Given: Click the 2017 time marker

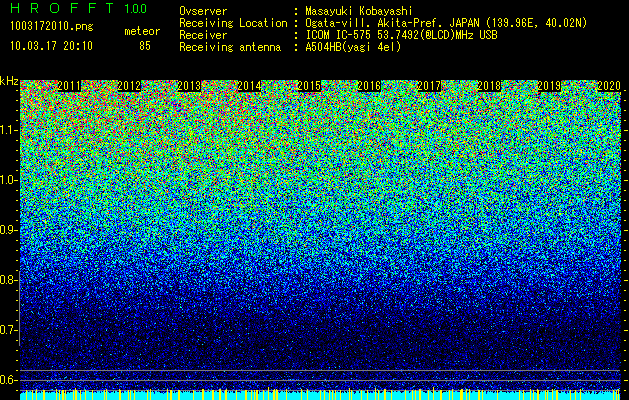Looking at the screenshot, I should (x=429, y=86).
